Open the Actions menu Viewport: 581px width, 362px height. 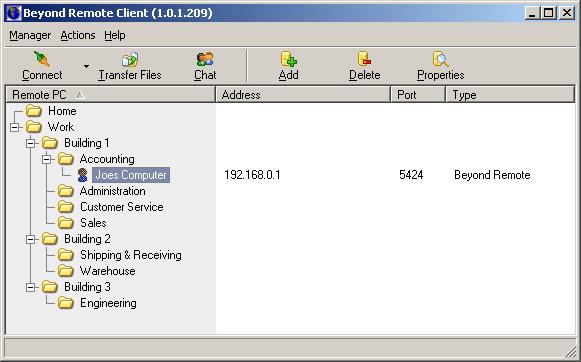tap(78, 35)
